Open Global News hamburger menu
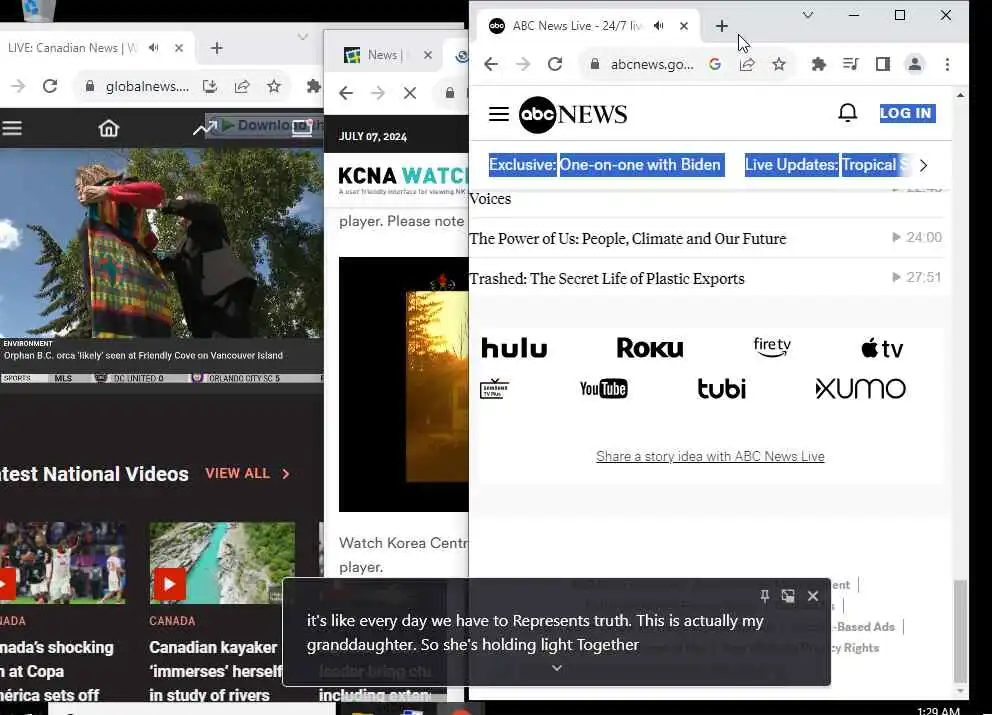 pos(12,128)
